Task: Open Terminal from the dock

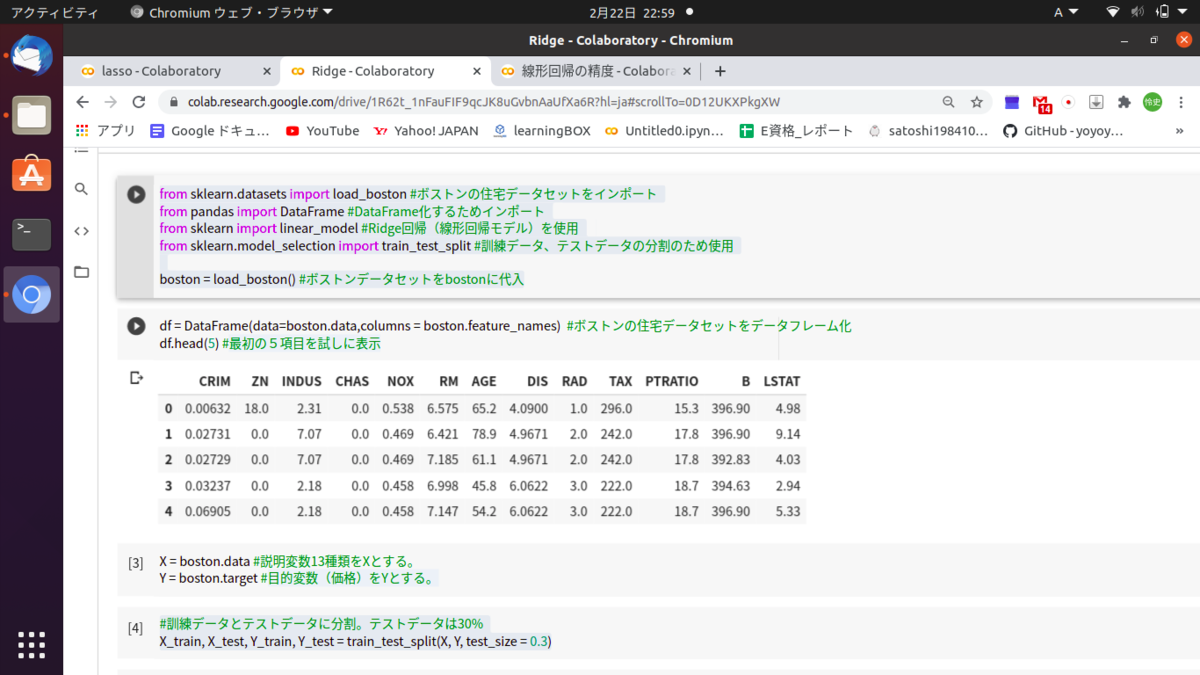Action: (x=32, y=234)
